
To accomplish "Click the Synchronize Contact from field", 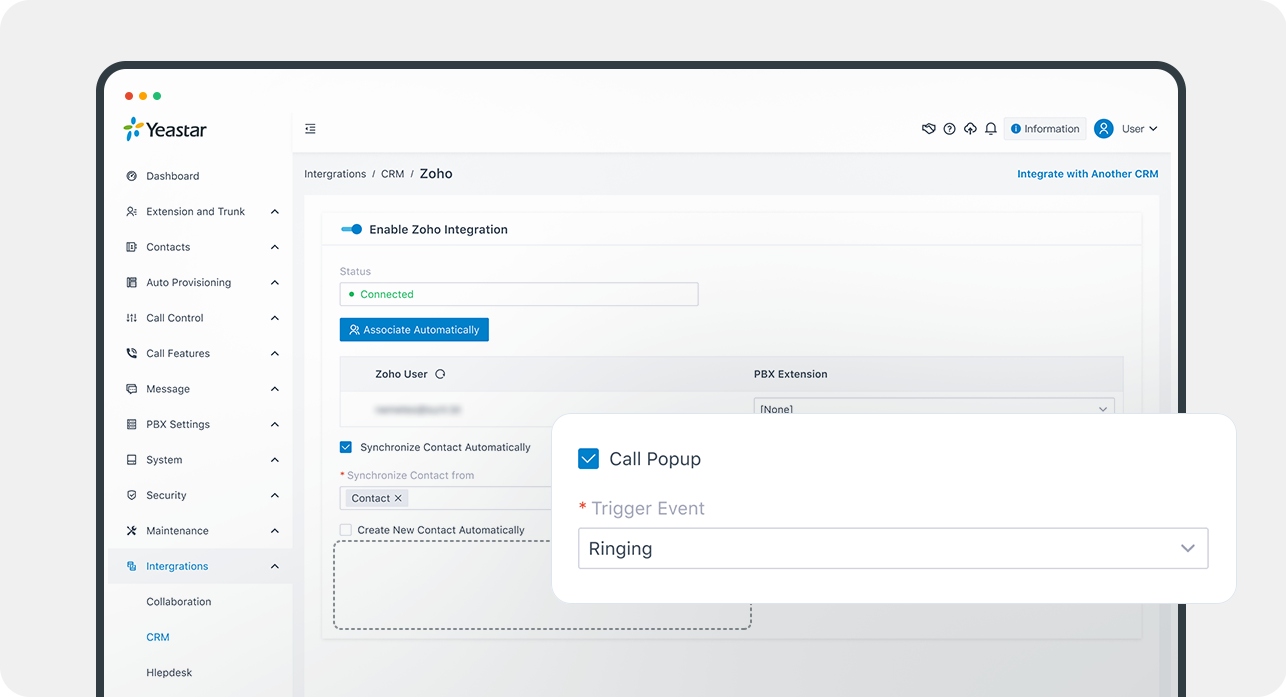I will pos(446,498).
